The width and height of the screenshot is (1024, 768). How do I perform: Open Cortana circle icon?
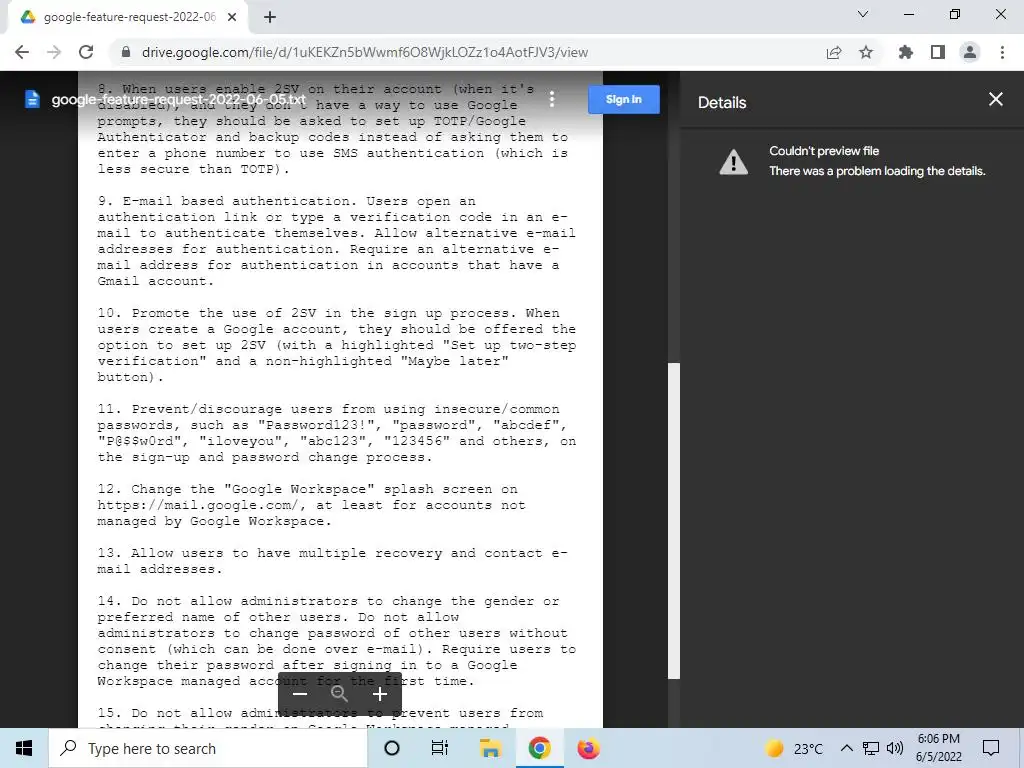click(392, 748)
